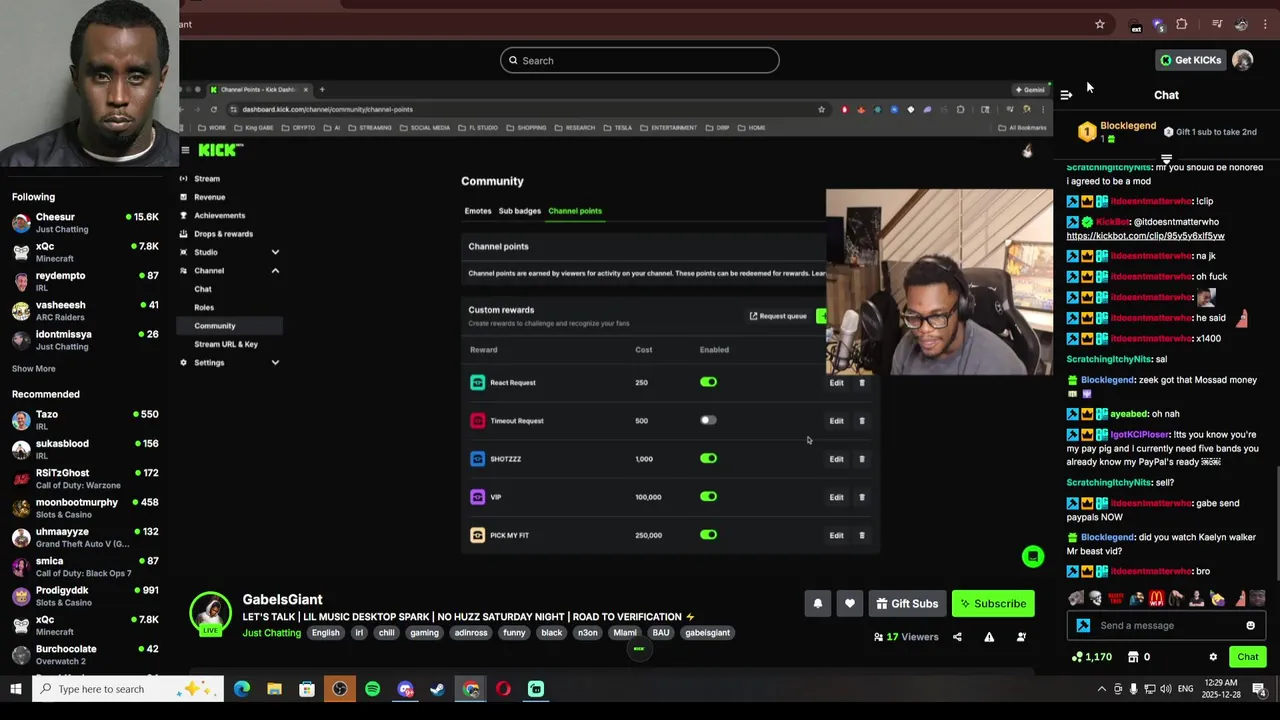Click the Windows Start button

pyautogui.click(x=16, y=689)
